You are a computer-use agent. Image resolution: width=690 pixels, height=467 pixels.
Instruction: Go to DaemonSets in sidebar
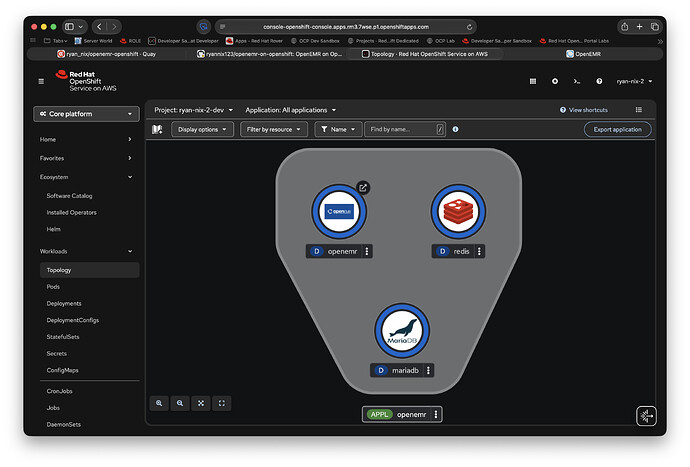64,425
